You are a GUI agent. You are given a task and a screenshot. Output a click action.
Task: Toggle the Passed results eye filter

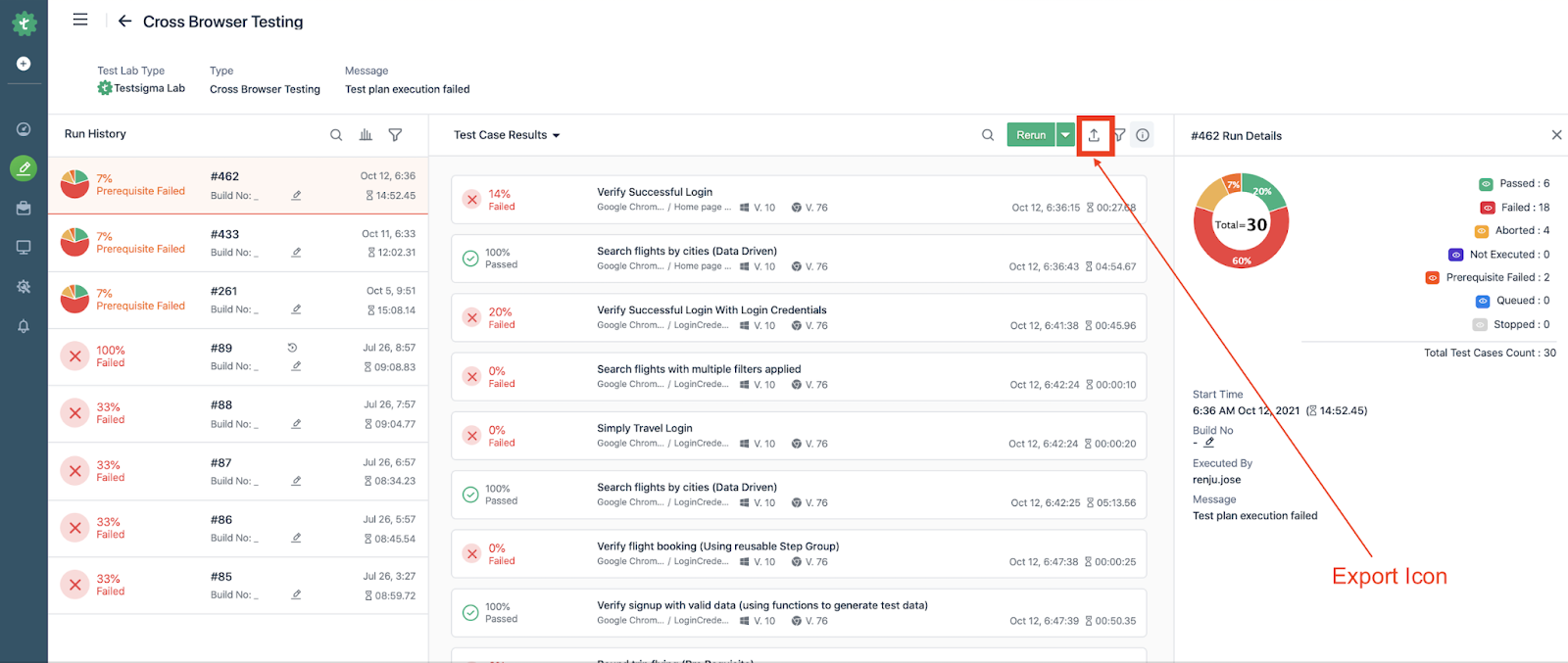(x=1486, y=184)
